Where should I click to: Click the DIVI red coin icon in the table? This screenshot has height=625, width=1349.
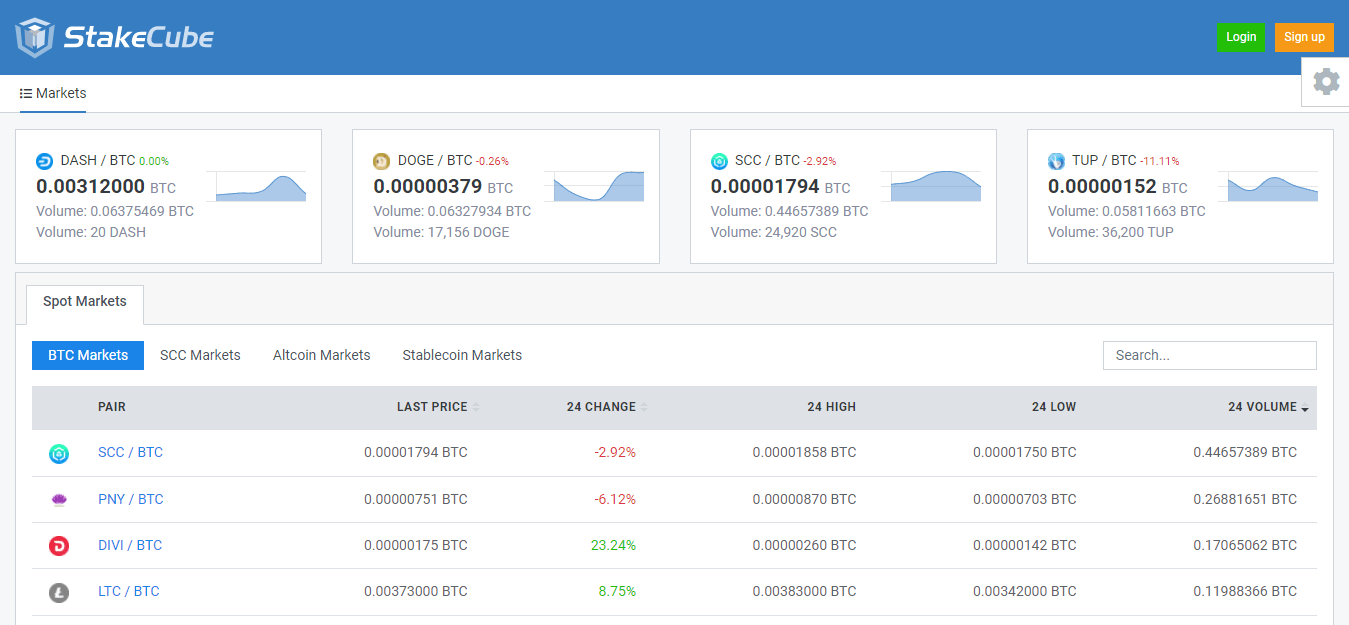click(59, 546)
